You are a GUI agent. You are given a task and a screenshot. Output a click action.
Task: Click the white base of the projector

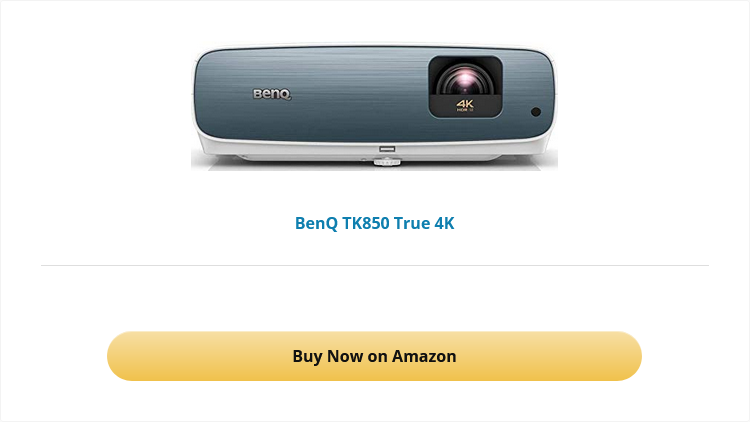pos(374,154)
